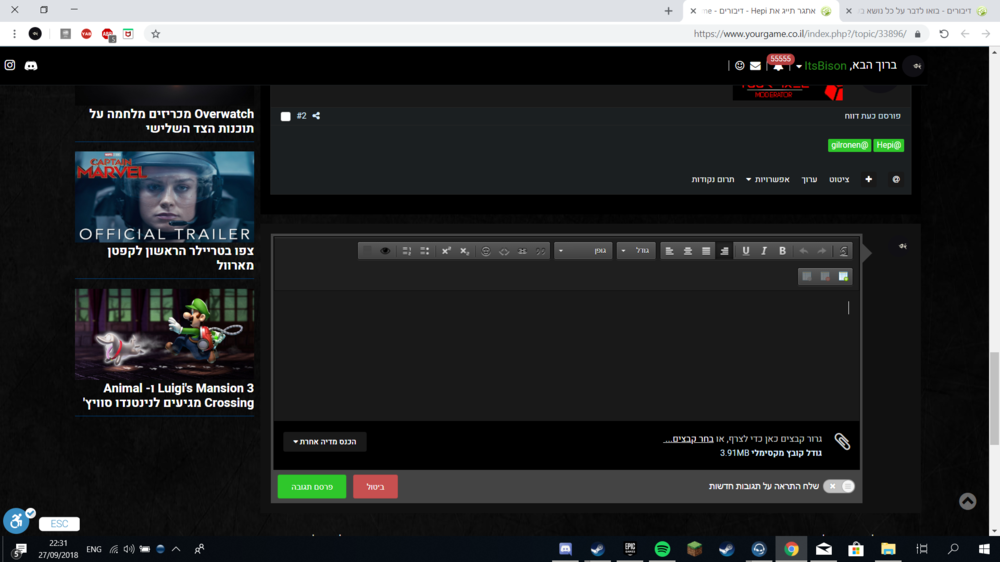Click the choose files link for attachments
The width and height of the screenshot is (1000, 562).
(692, 439)
